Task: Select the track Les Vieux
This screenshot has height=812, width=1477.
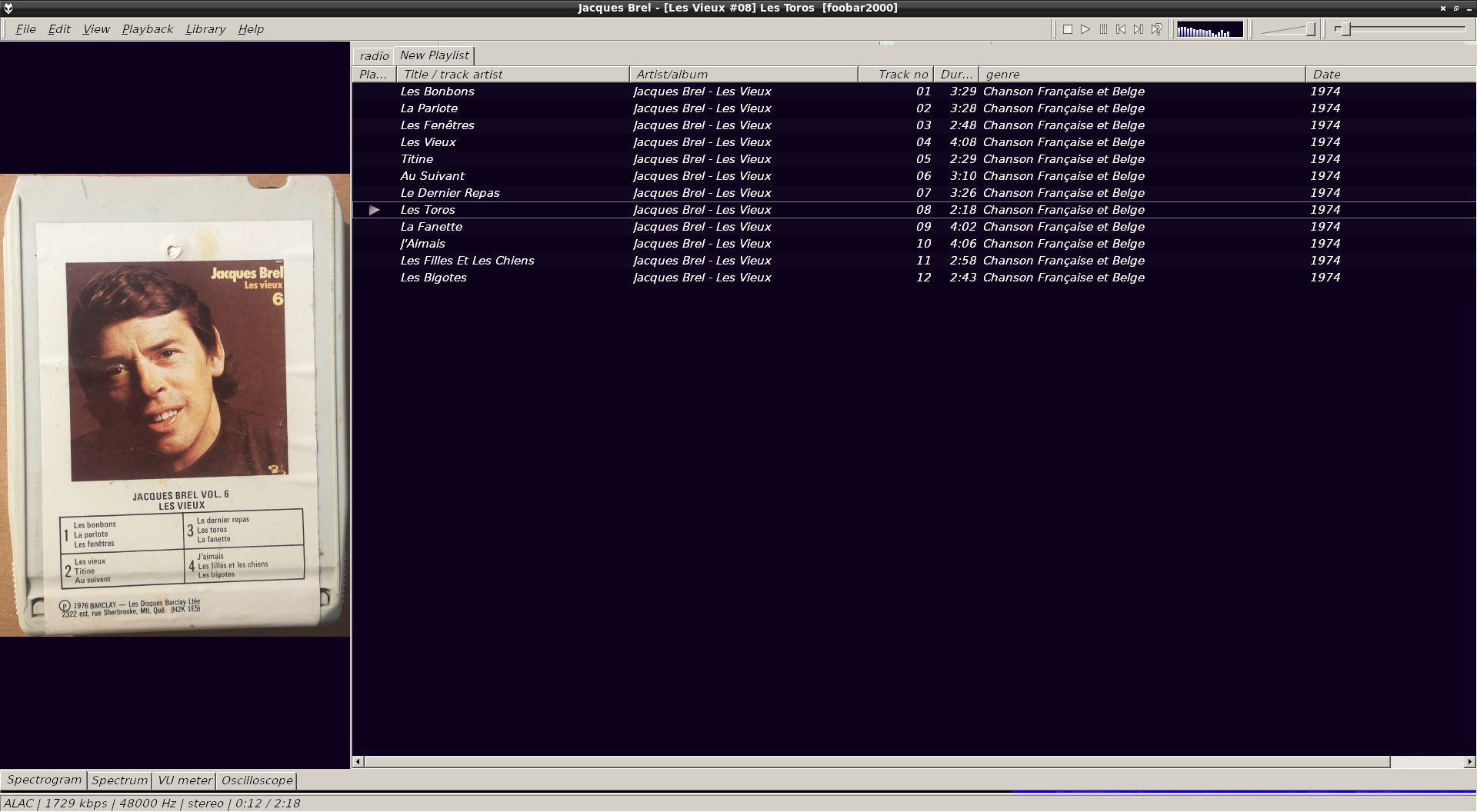Action: 914,142
